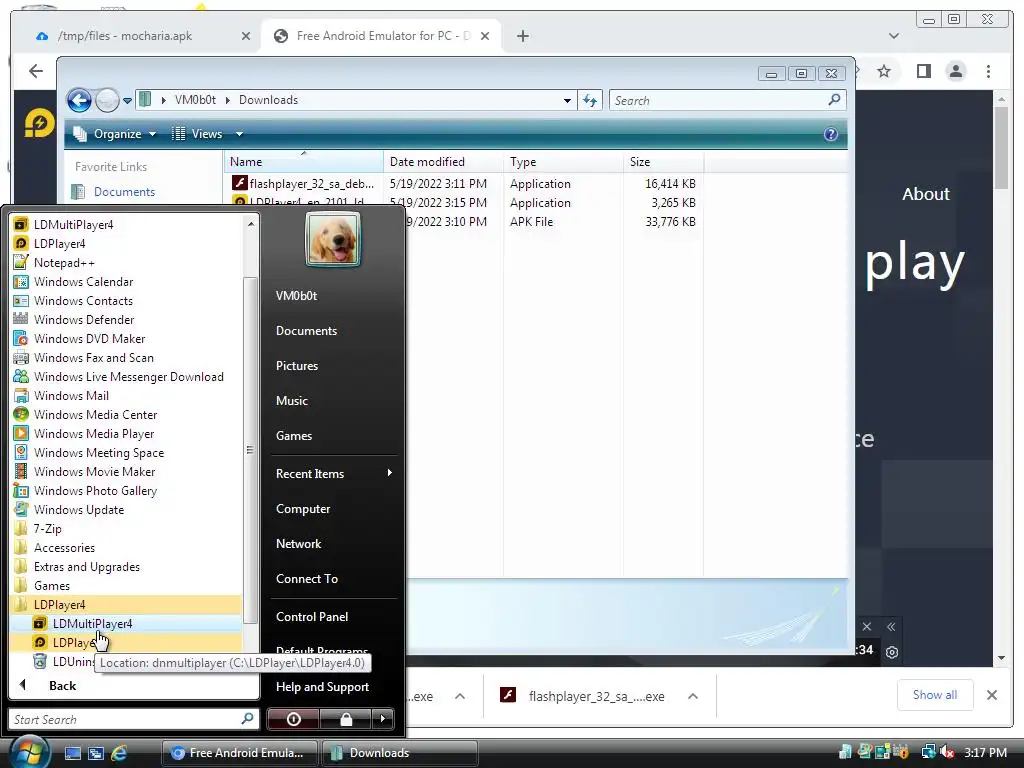Open Help and Support
The image size is (1024, 768).
[322, 687]
